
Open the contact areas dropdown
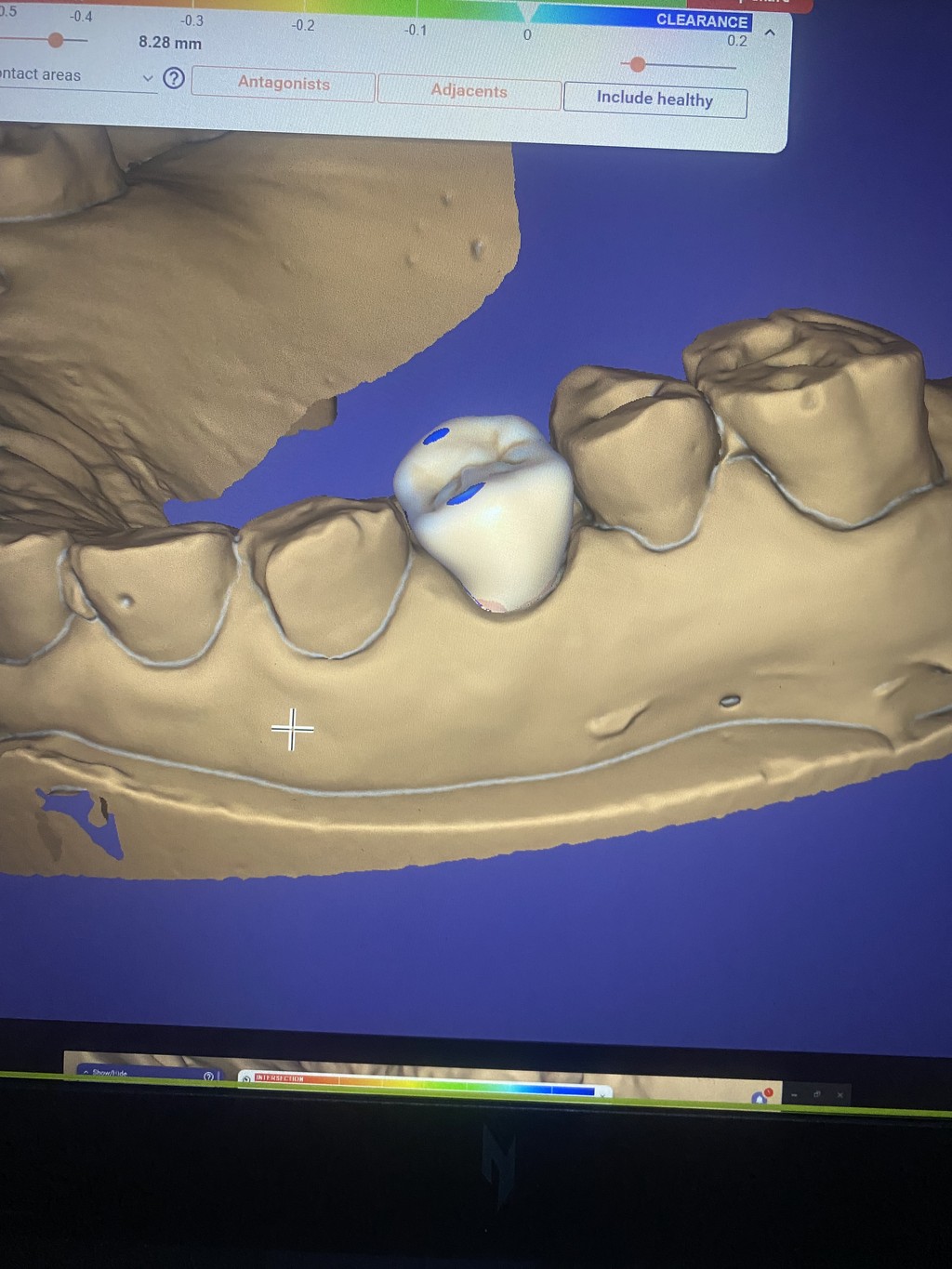point(77,75)
